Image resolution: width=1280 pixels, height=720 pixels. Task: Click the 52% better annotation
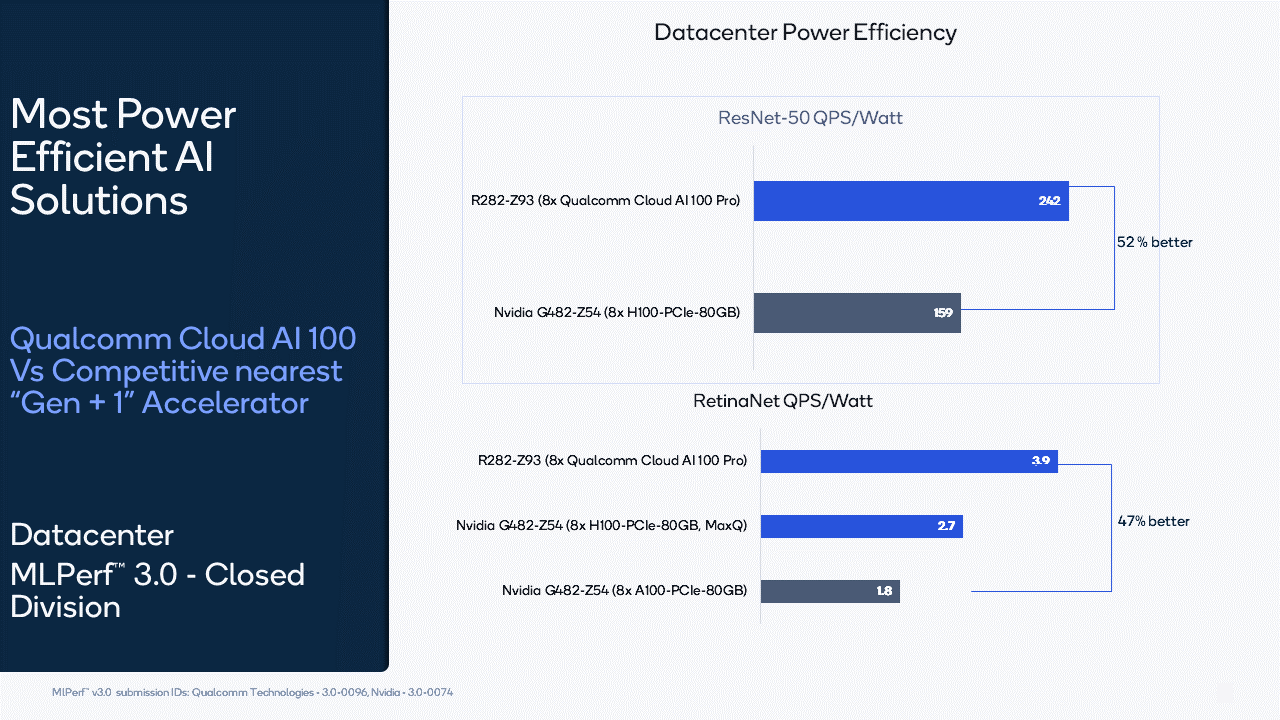(1154, 242)
